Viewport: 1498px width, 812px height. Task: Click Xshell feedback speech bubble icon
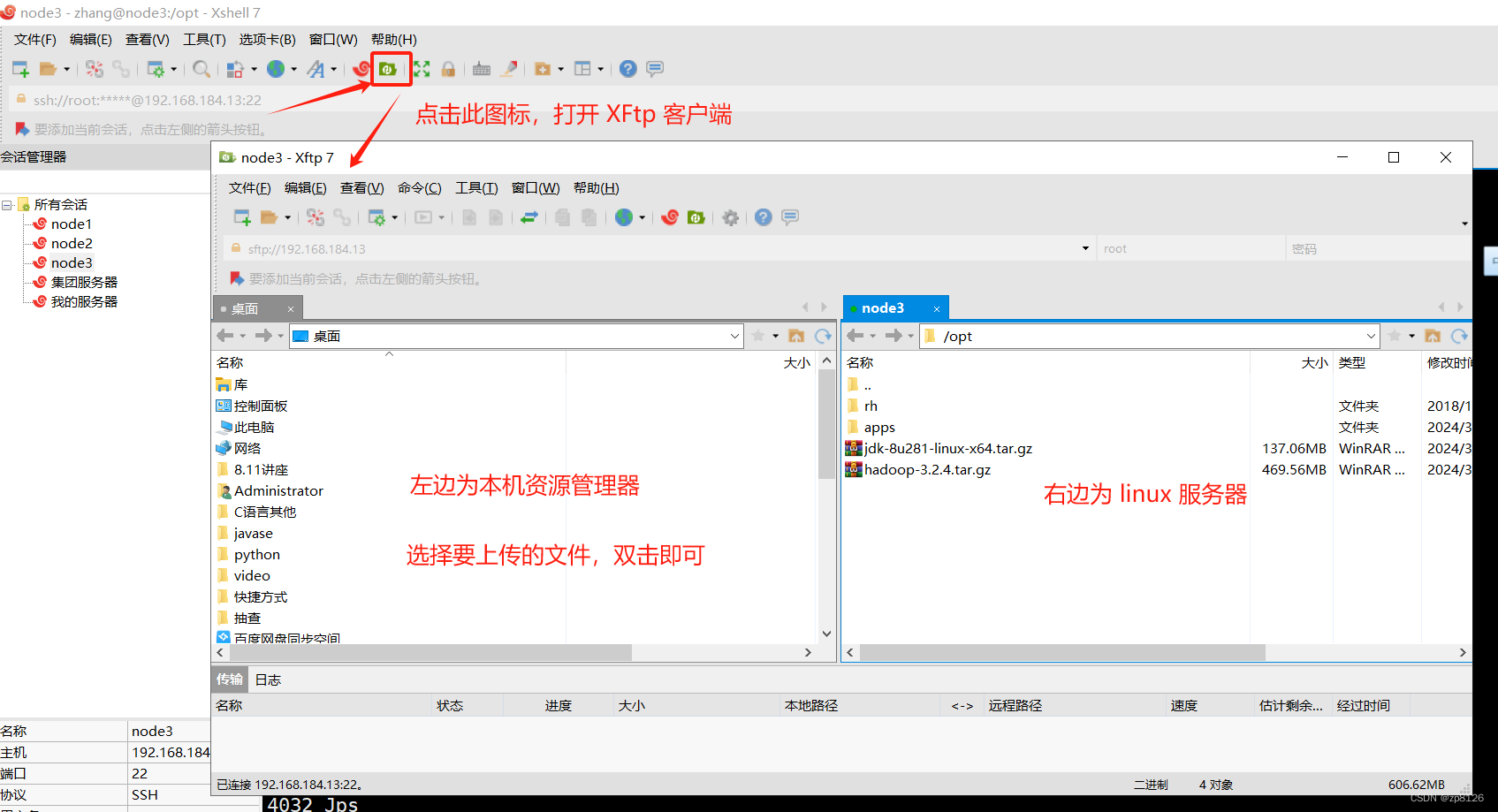(x=655, y=69)
